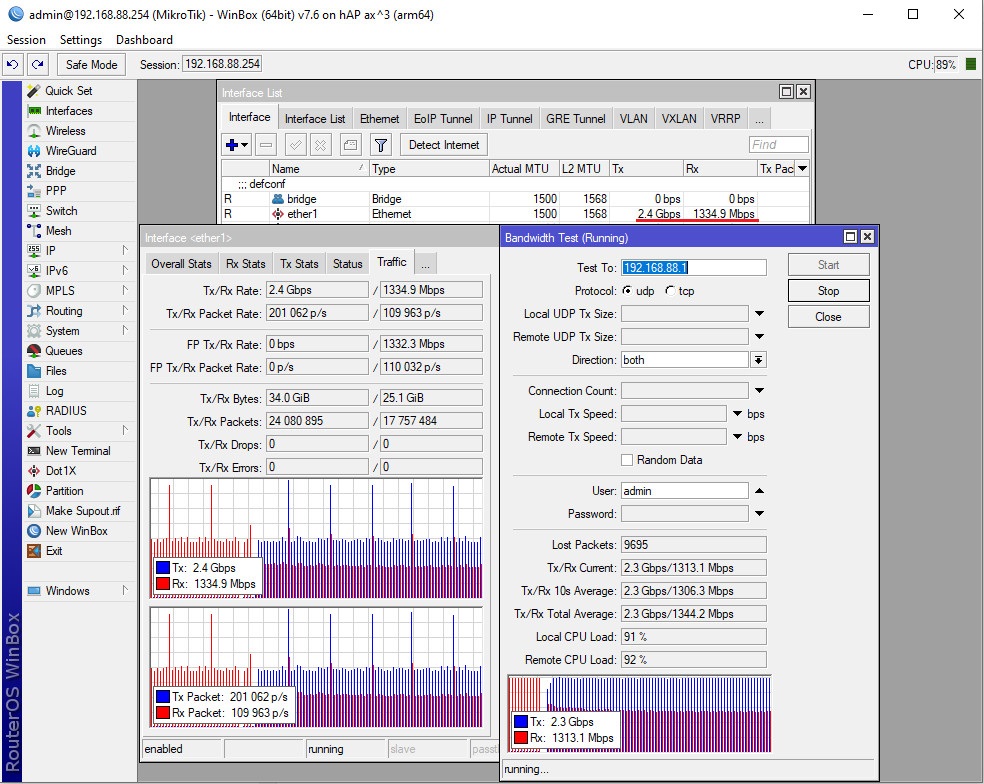Switch to the Overall Stats tab
This screenshot has height=784, width=984.
pyautogui.click(x=181, y=264)
